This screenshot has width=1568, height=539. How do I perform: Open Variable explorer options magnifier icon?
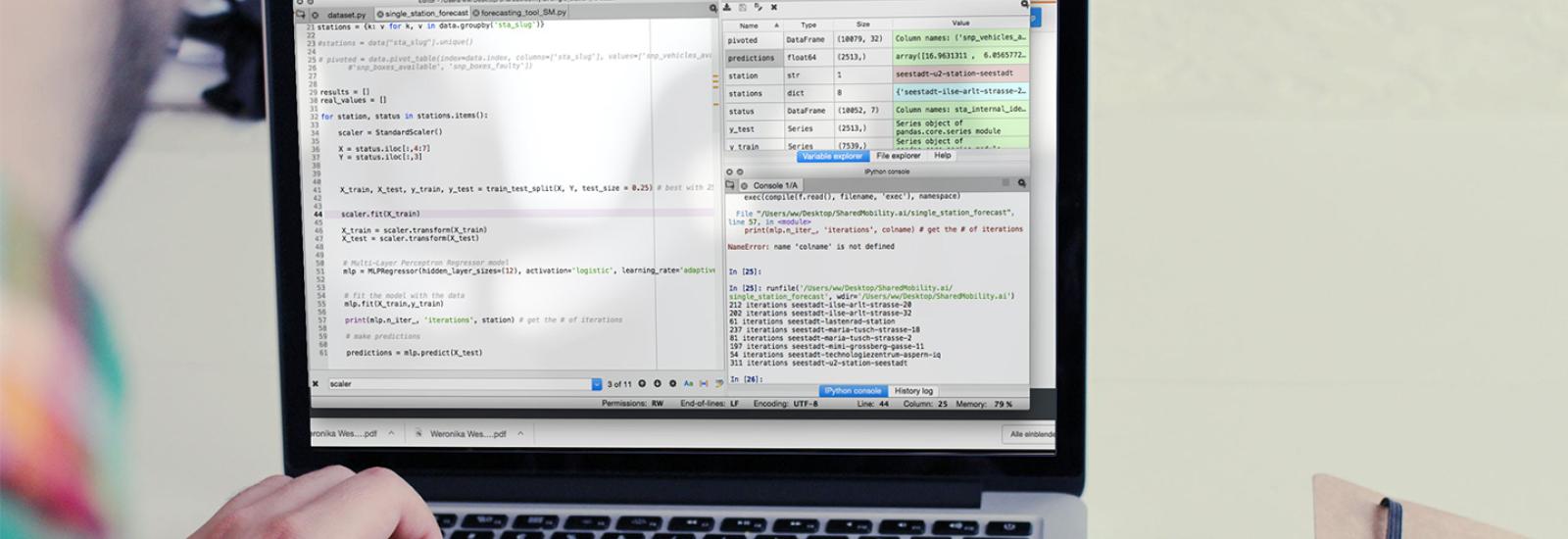click(x=1024, y=4)
